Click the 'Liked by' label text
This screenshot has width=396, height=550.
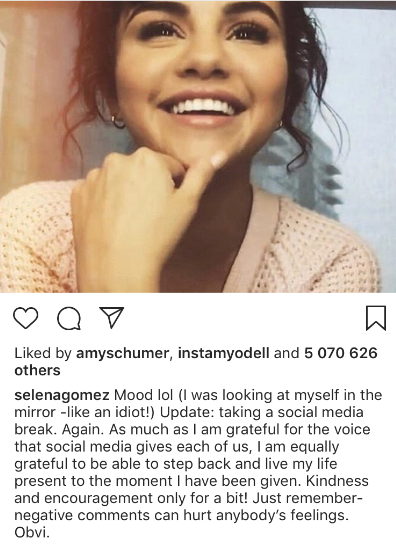[x=43, y=353]
